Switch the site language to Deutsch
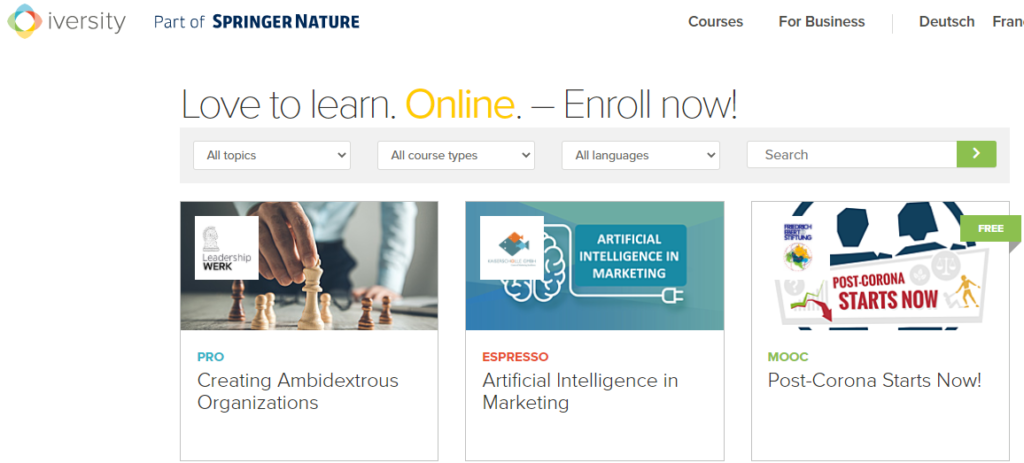The width and height of the screenshot is (1024, 463). click(x=946, y=22)
